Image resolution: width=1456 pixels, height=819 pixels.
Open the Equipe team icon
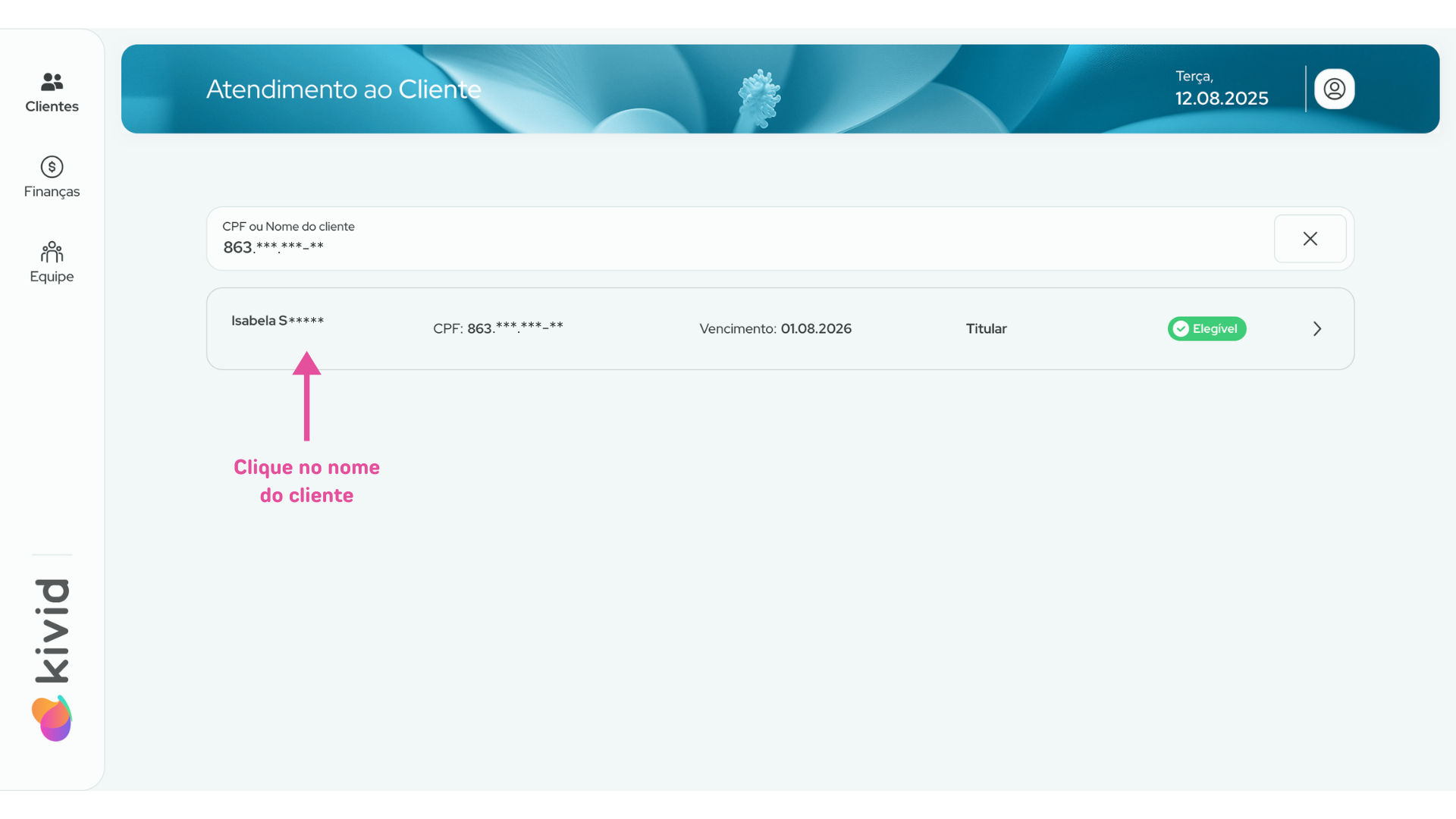click(x=52, y=252)
